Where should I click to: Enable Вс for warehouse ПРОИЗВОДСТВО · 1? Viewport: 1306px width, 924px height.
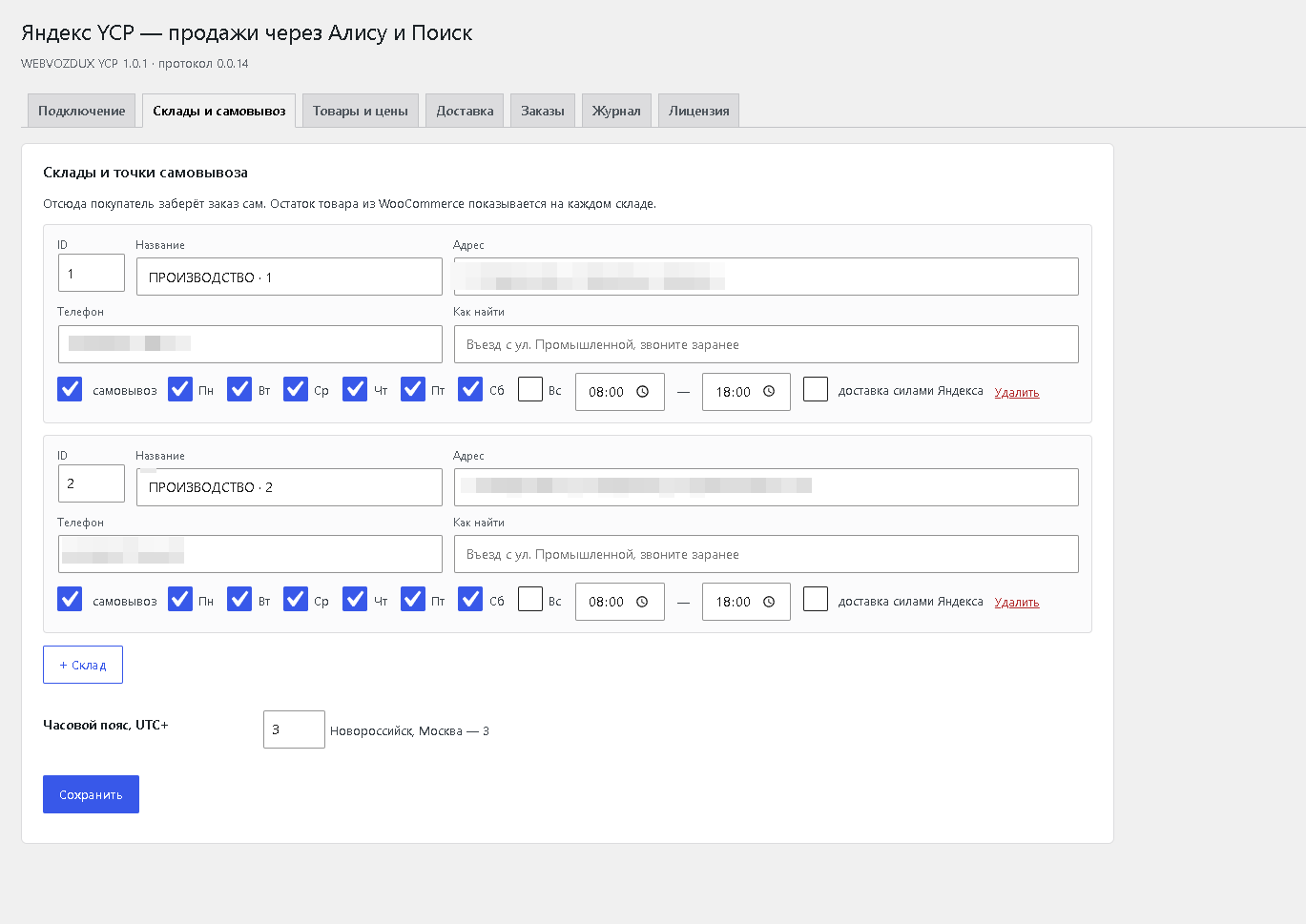[530, 389]
